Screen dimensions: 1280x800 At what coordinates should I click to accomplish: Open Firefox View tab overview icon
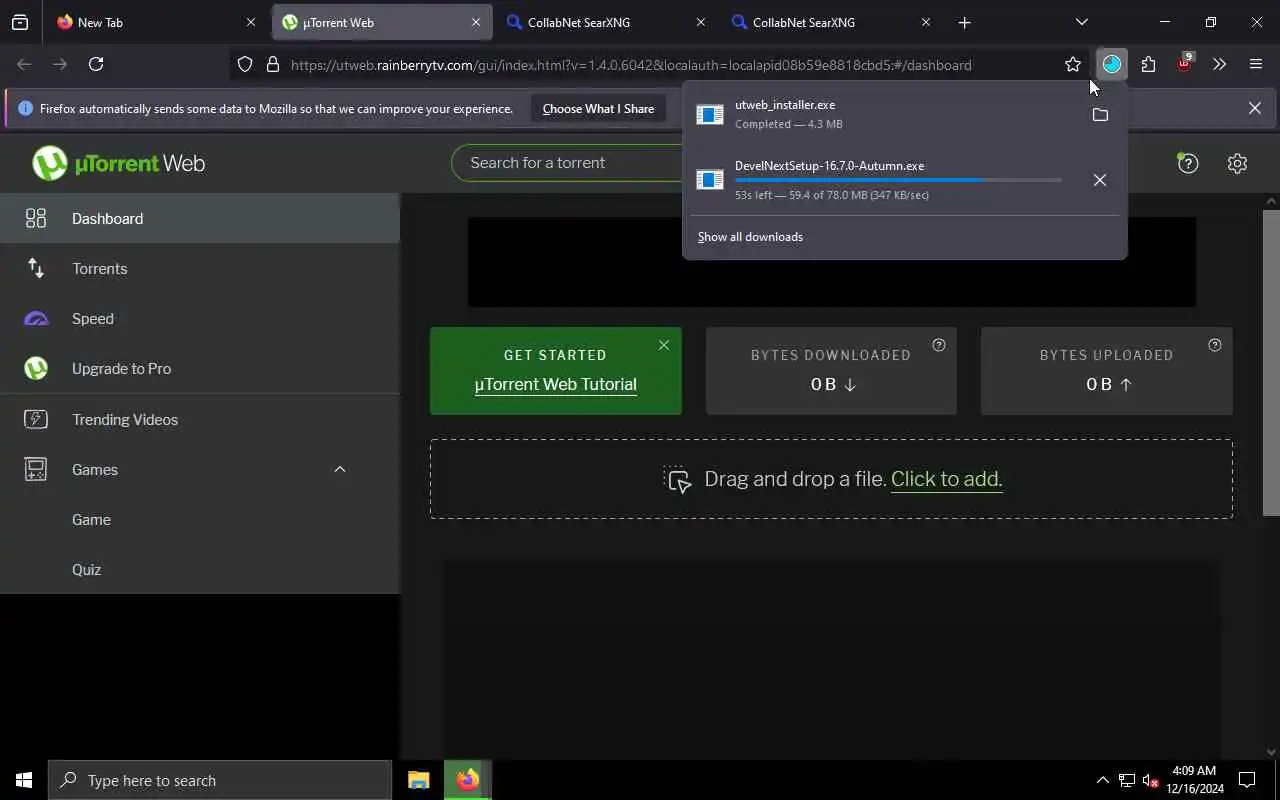(20, 22)
